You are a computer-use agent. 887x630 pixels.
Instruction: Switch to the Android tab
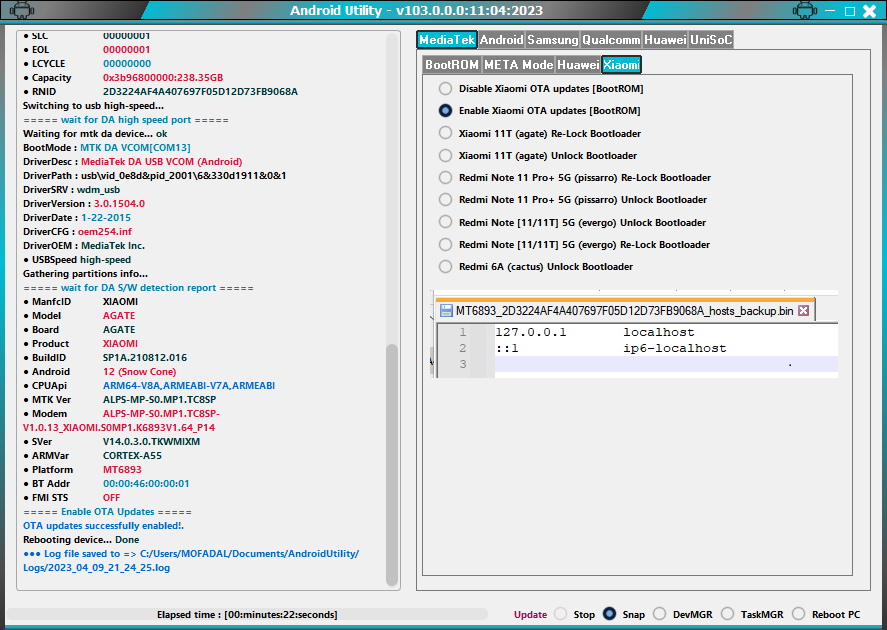click(502, 40)
